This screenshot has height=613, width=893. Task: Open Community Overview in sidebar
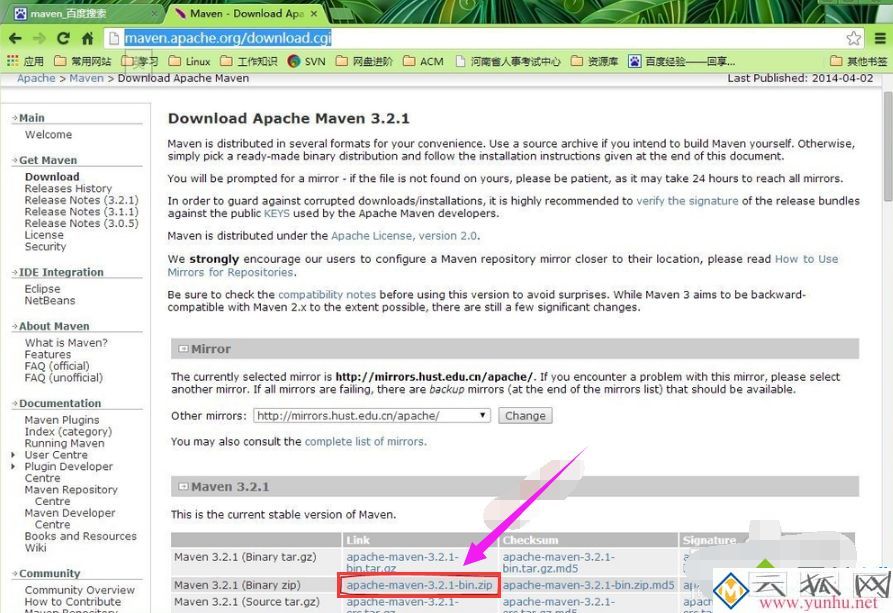pyautogui.click(x=80, y=590)
